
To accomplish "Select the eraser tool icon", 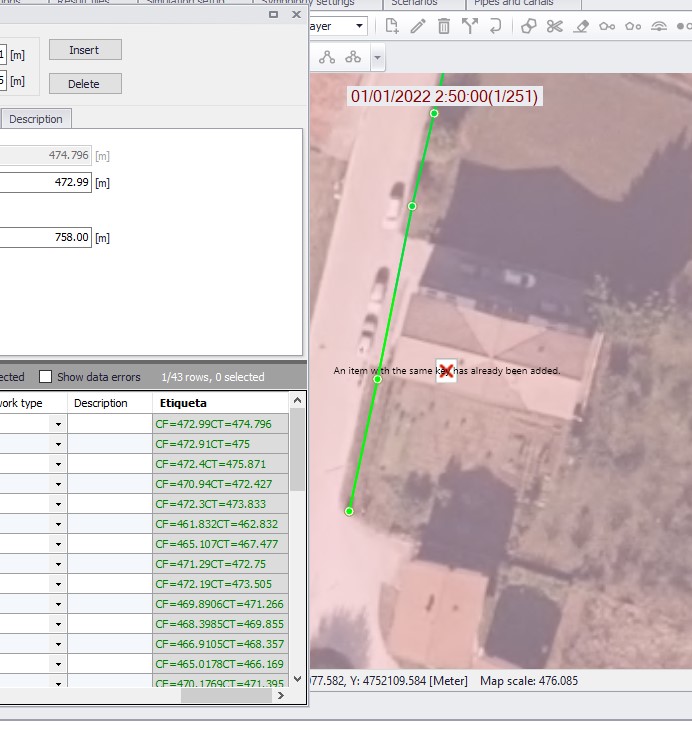I will (581, 27).
